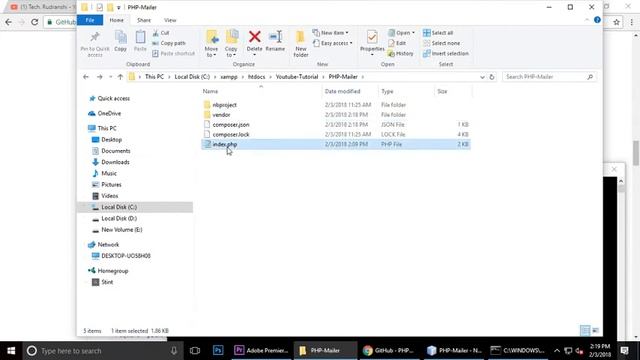Open the New item dropdown

[x=331, y=33]
